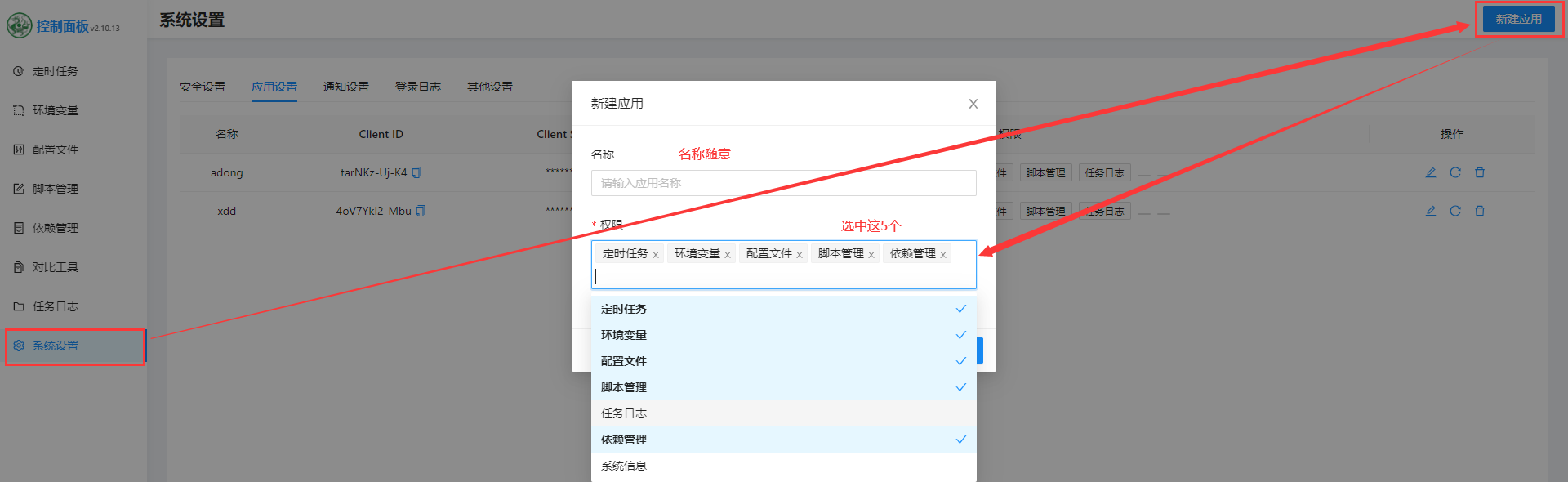The width and height of the screenshot is (1568, 482).
Task: Click the tarNKz-Uj-K4 client ID text
Action: pos(373,172)
